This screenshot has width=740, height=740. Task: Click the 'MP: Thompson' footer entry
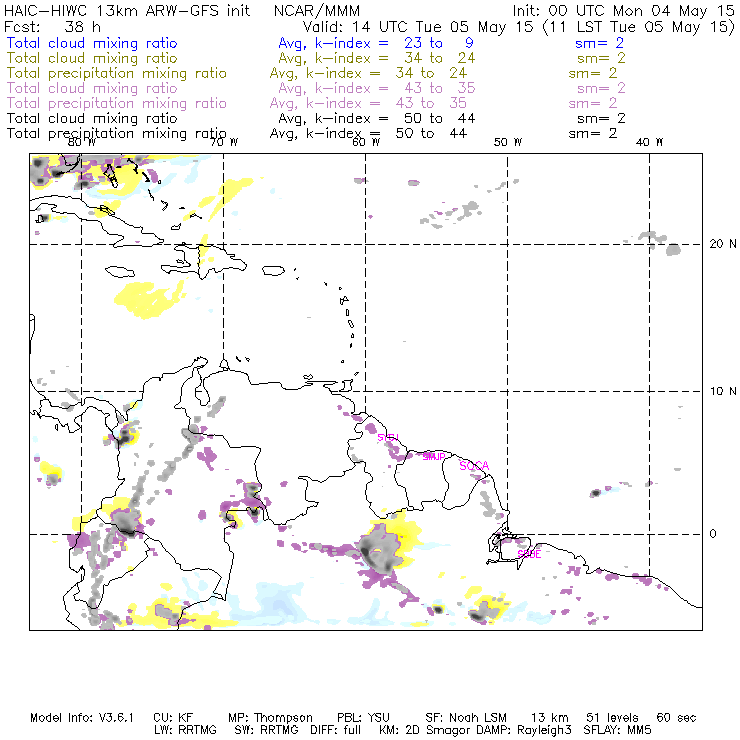[x=270, y=718]
